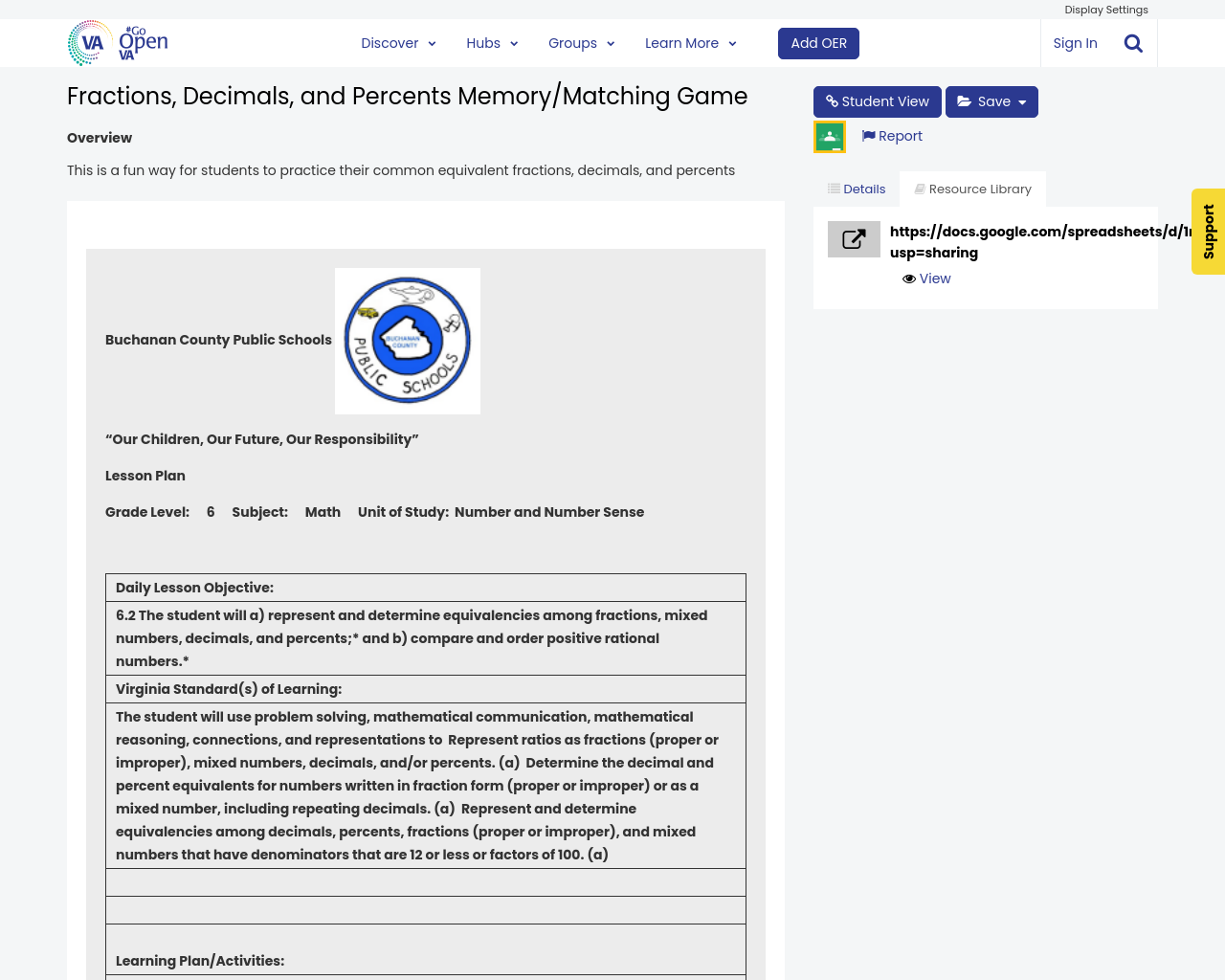Expand the Hubs dropdown

[x=492, y=43]
